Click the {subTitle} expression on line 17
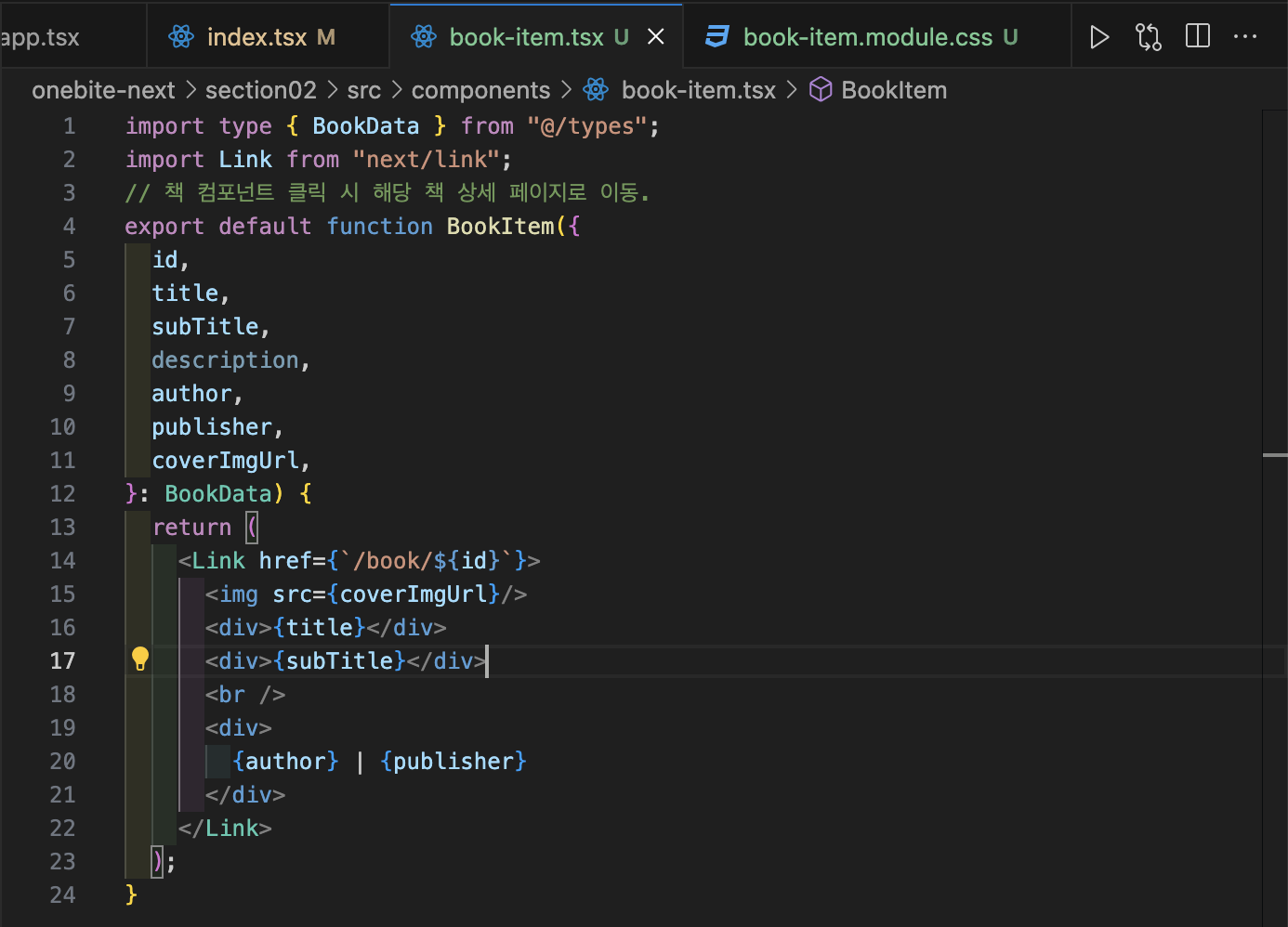This screenshot has width=1288, height=927. (x=339, y=661)
